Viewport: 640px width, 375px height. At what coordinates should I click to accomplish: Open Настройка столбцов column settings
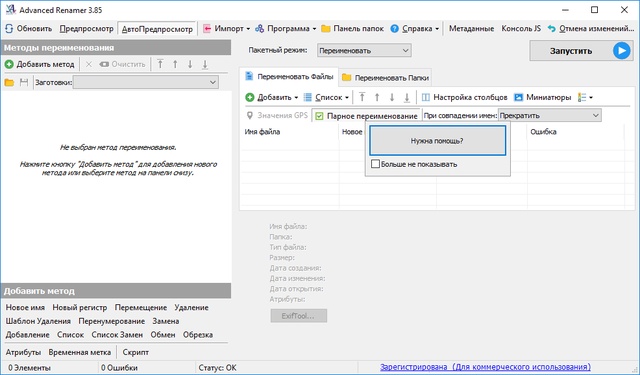pos(464,97)
